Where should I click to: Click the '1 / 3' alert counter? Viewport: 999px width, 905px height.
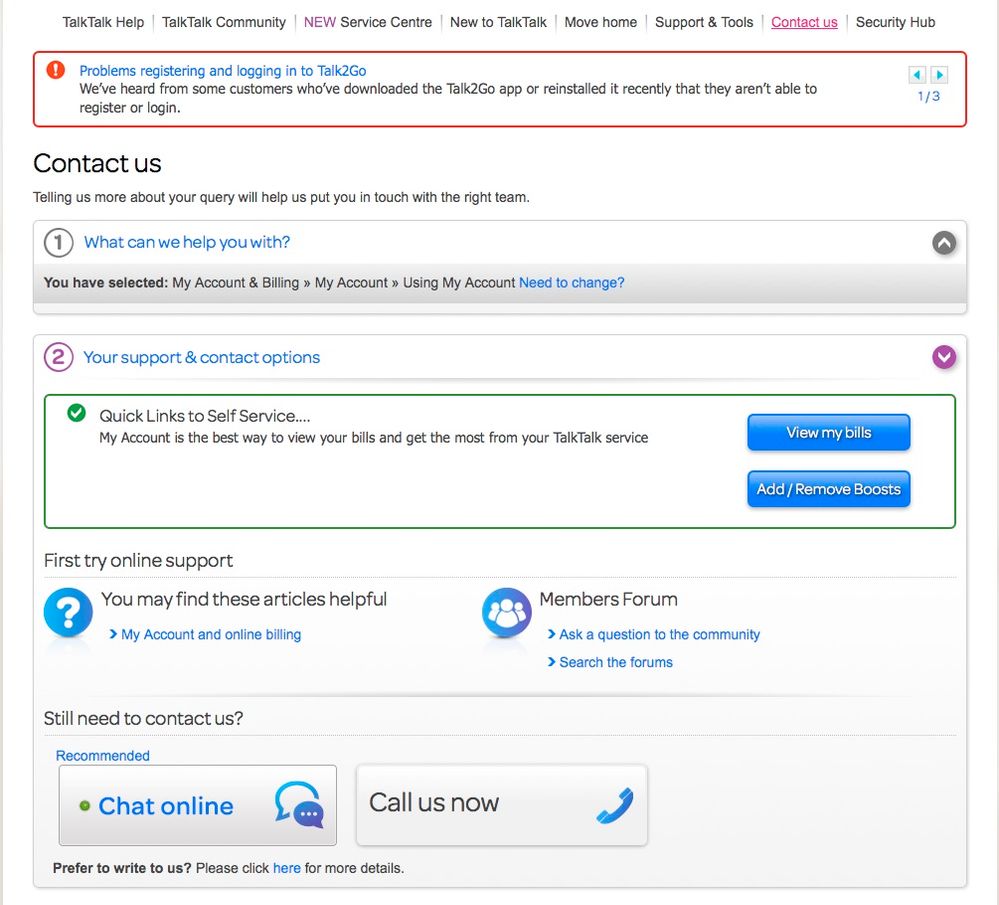(928, 96)
